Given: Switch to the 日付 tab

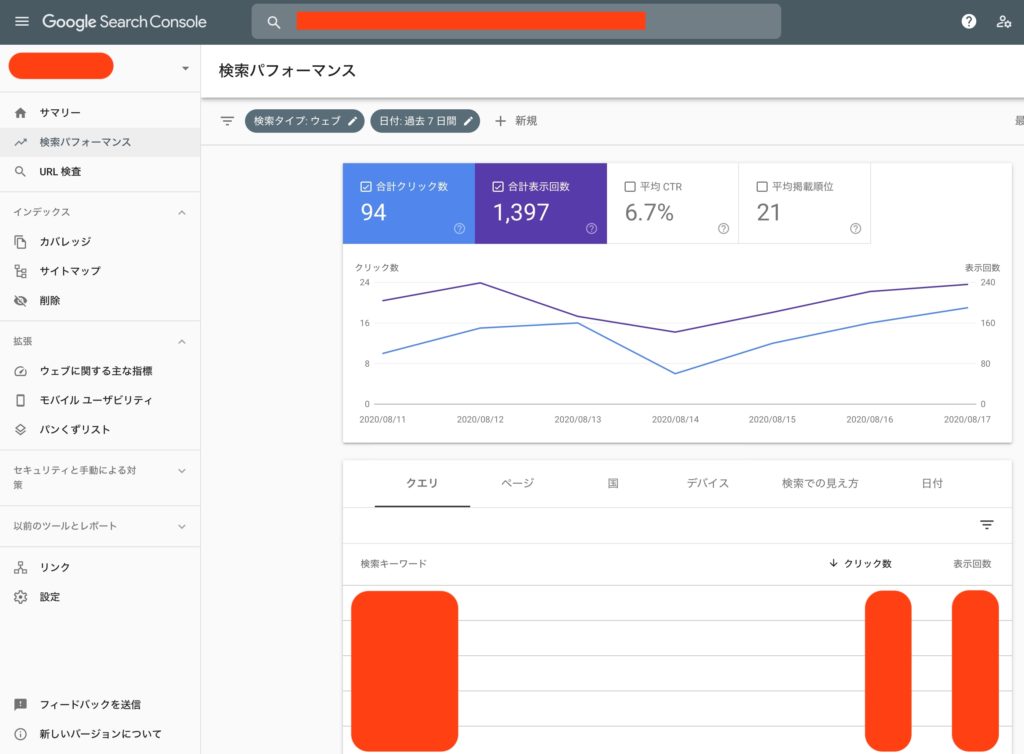Looking at the screenshot, I should [932, 484].
